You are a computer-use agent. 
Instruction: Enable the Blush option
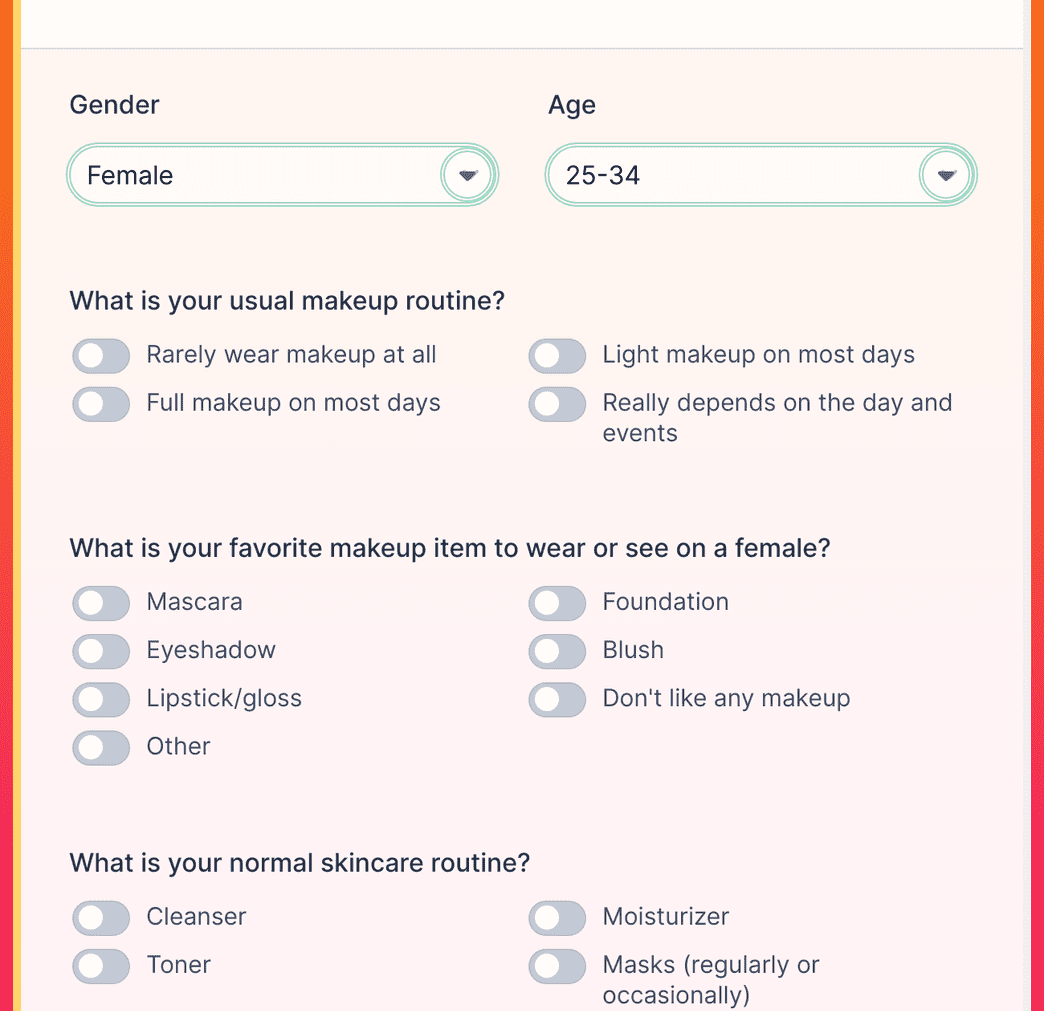pos(557,651)
